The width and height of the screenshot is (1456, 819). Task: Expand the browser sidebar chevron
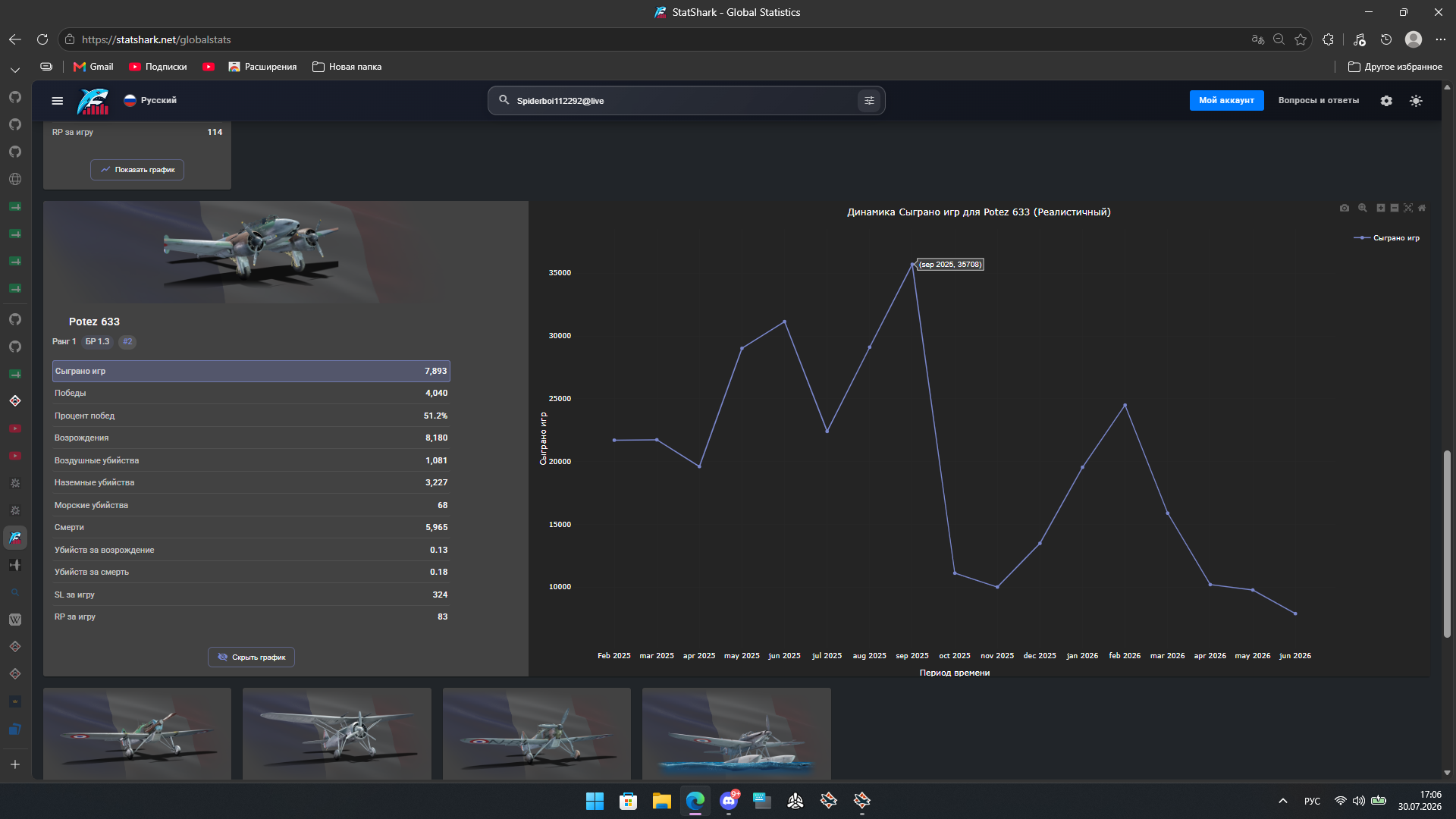pyautogui.click(x=15, y=70)
